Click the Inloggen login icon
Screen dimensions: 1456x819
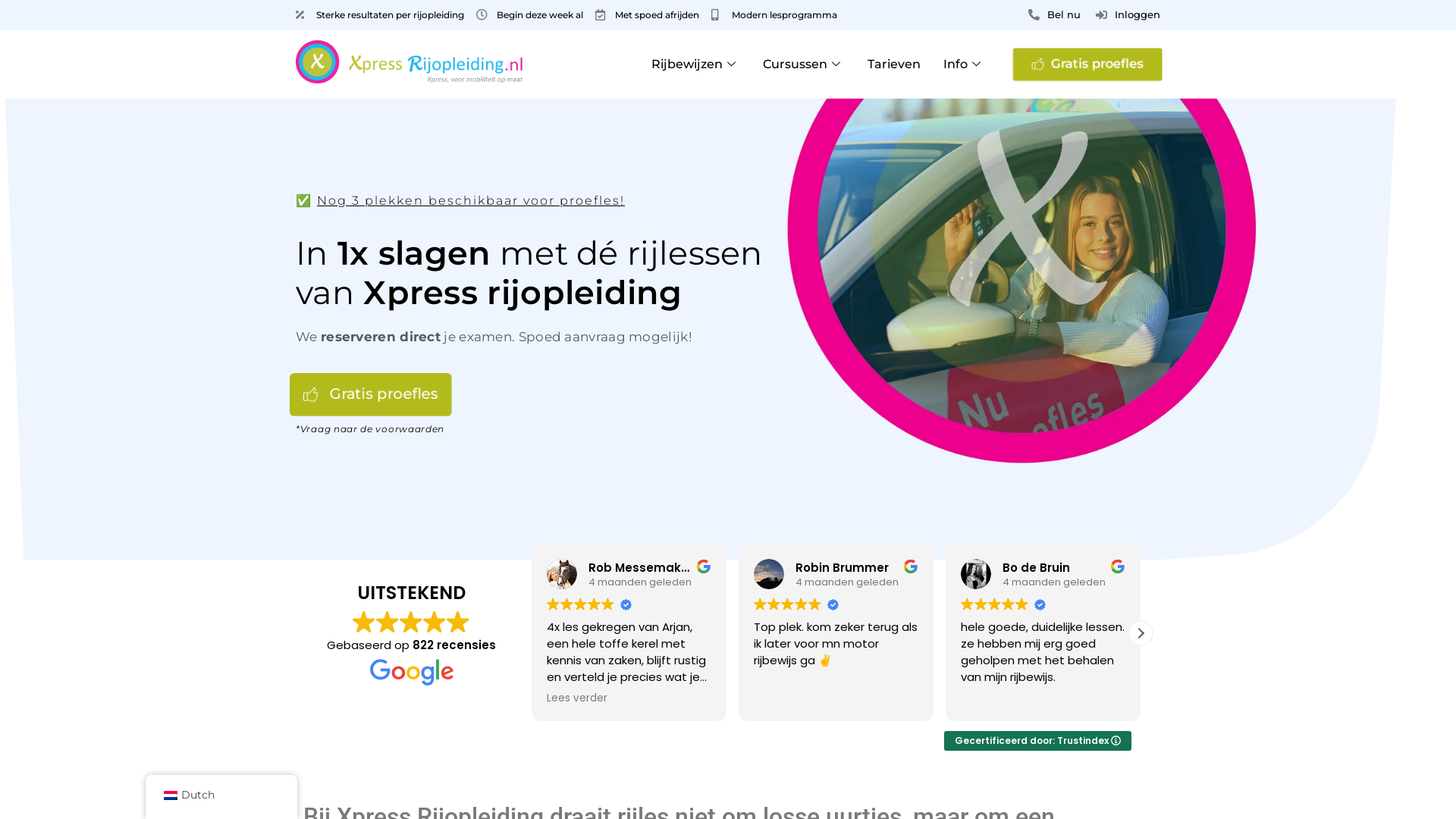point(1101,15)
